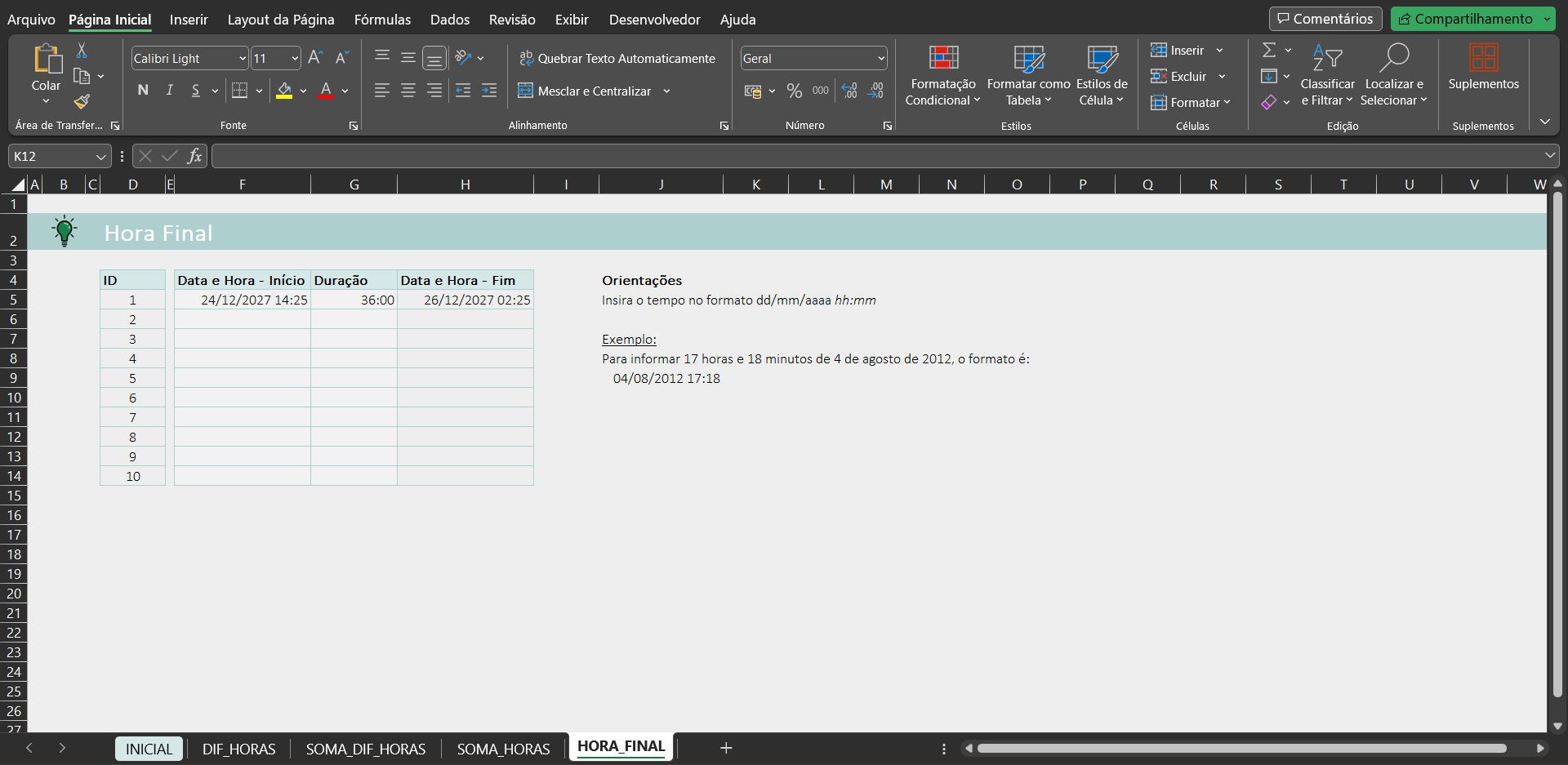Open the SOMA_HORAS sheet tab

(x=503, y=748)
